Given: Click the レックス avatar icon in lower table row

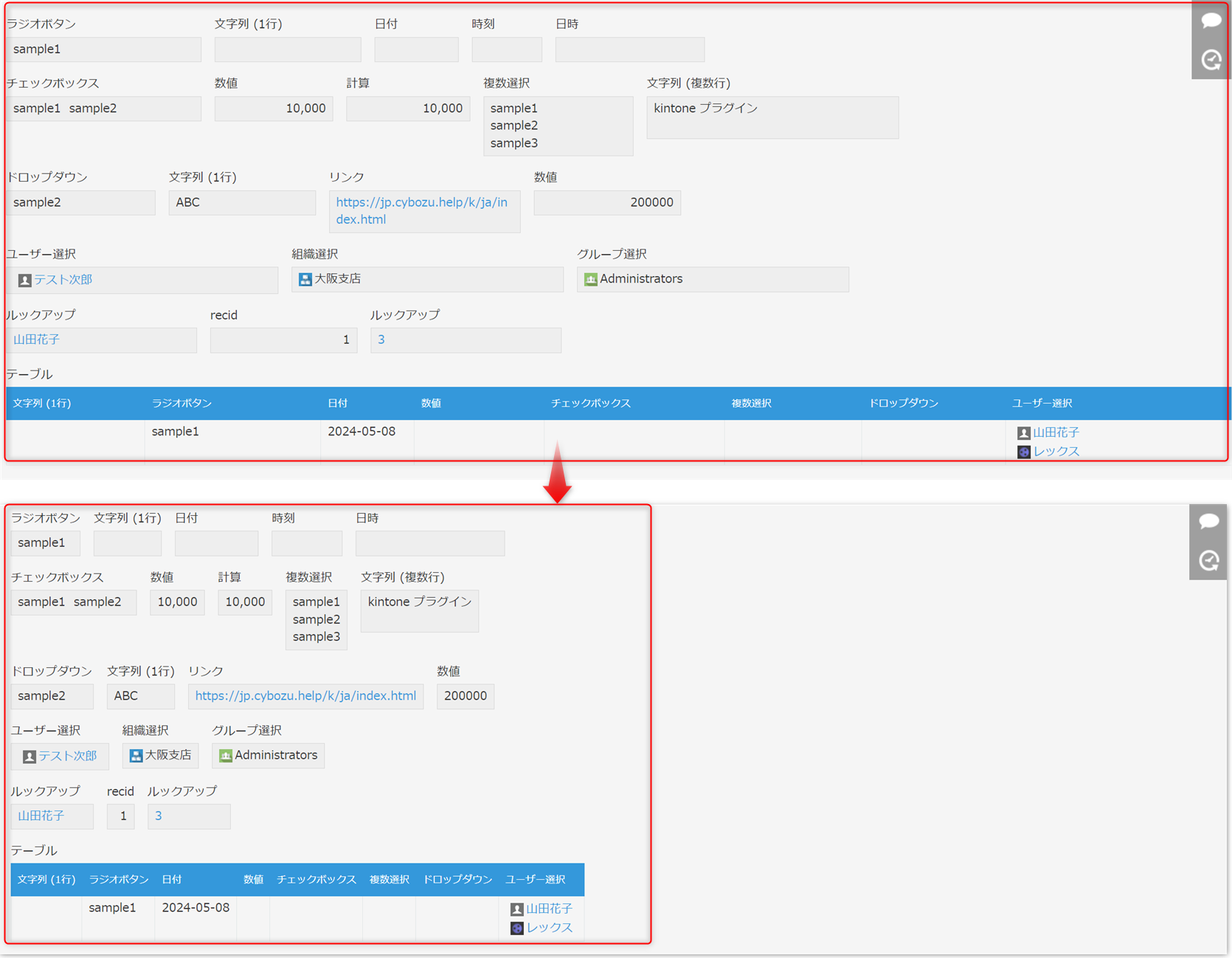Looking at the screenshot, I should tap(516, 928).
